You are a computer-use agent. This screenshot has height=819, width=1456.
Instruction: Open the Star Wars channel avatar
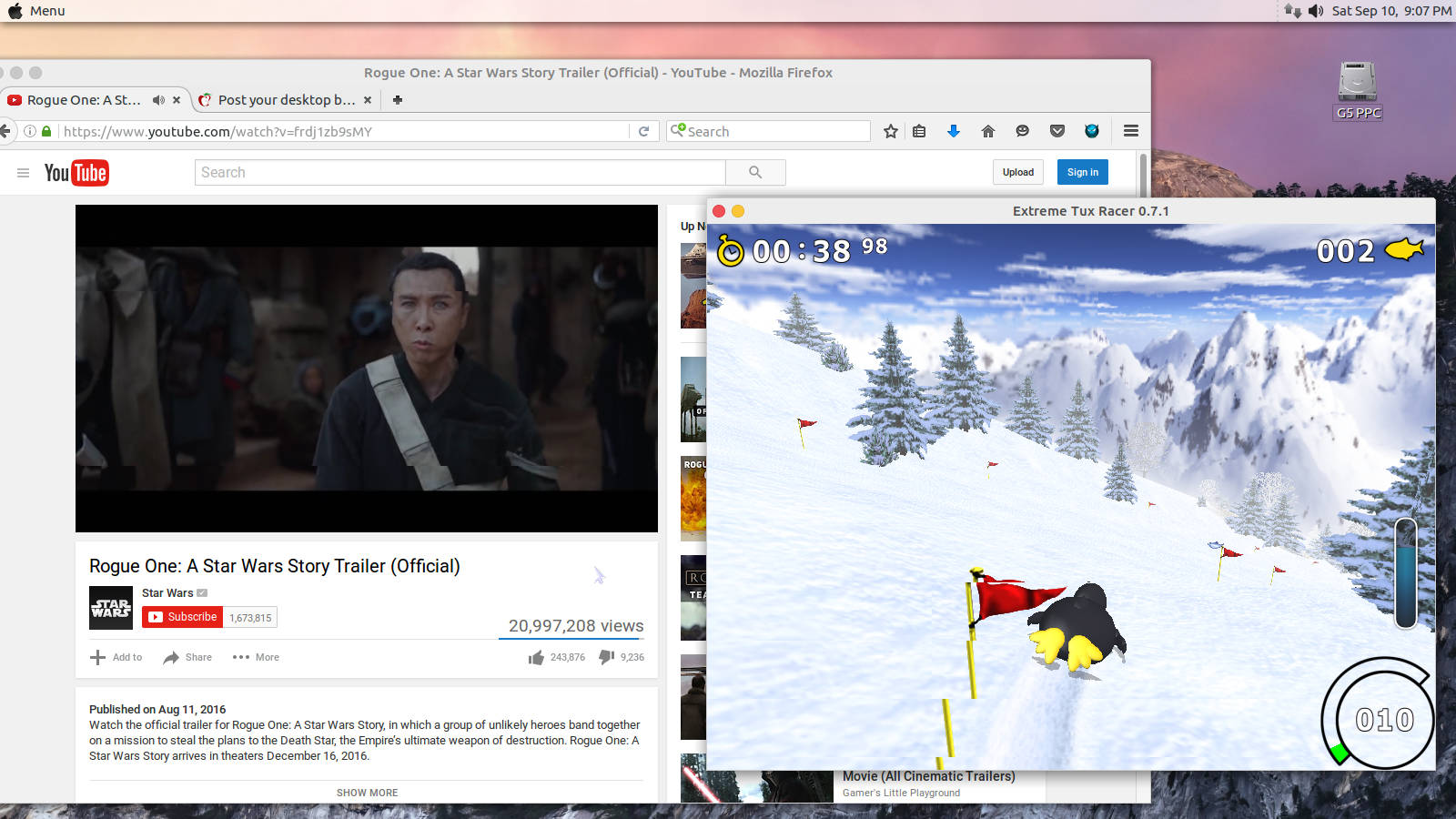point(111,608)
